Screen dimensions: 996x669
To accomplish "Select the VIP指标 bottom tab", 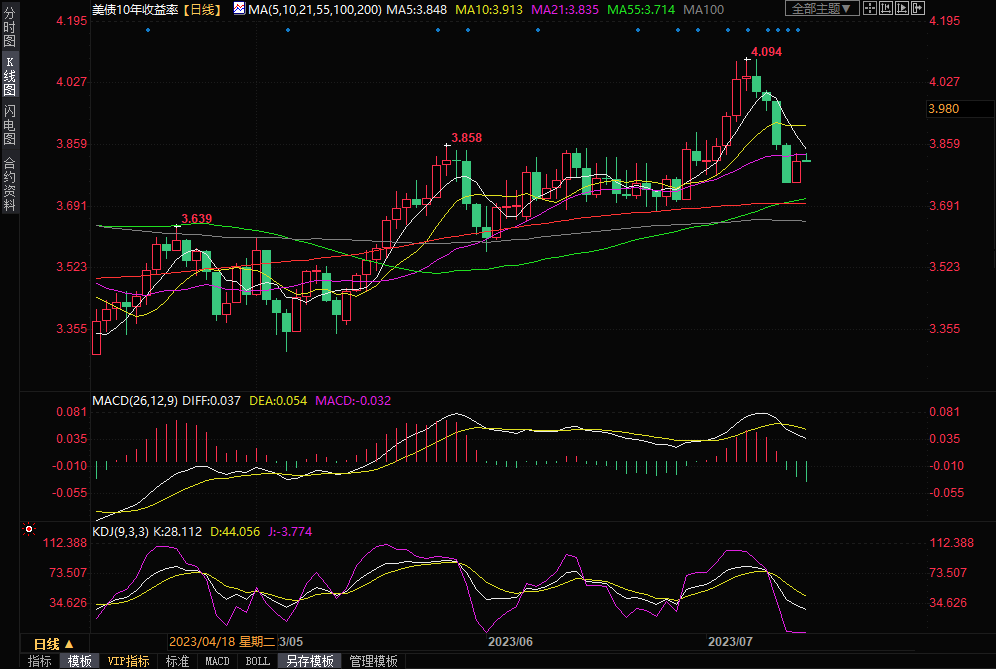I will pos(128,661).
